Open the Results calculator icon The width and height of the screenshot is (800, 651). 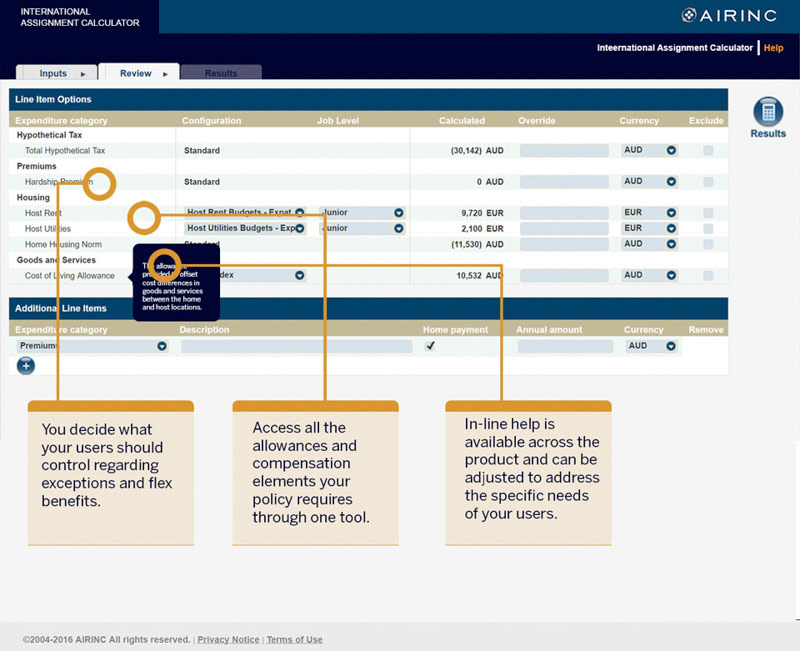(x=768, y=112)
